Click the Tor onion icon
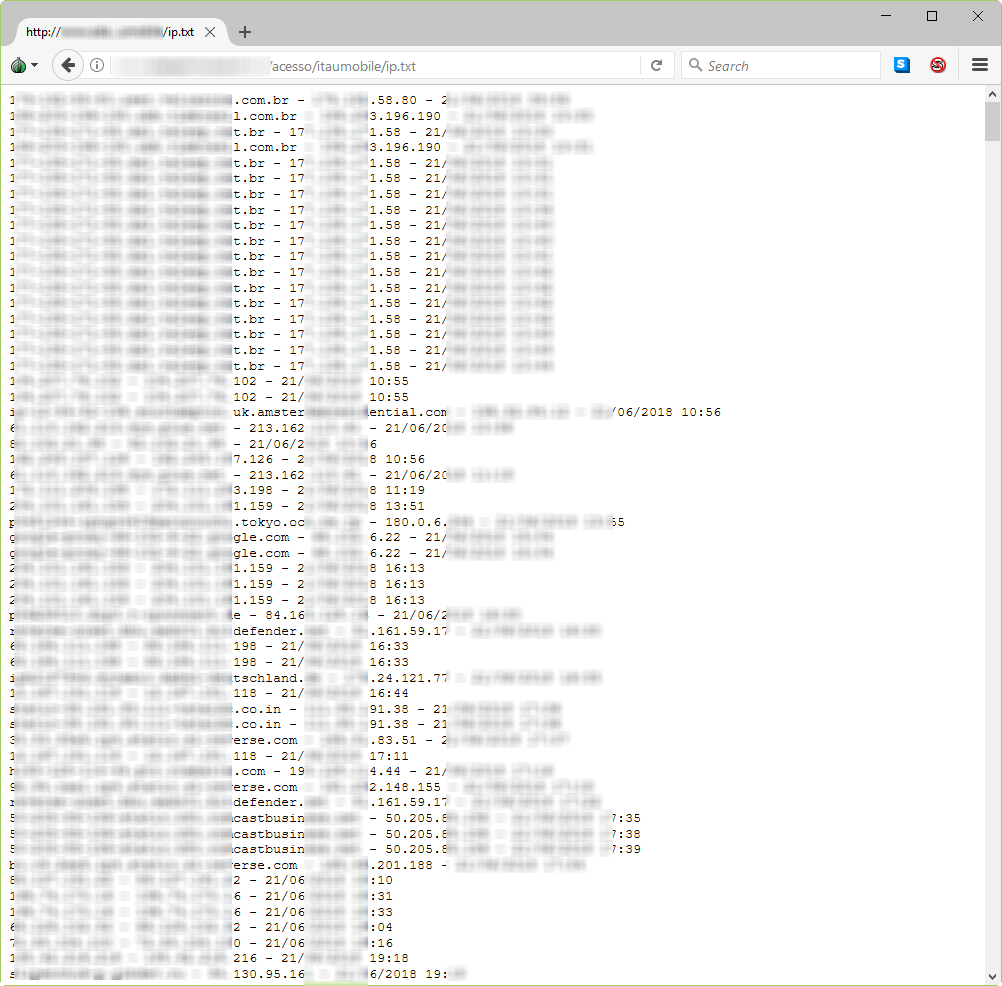This screenshot has width=1002, height=986. (19, 65)
